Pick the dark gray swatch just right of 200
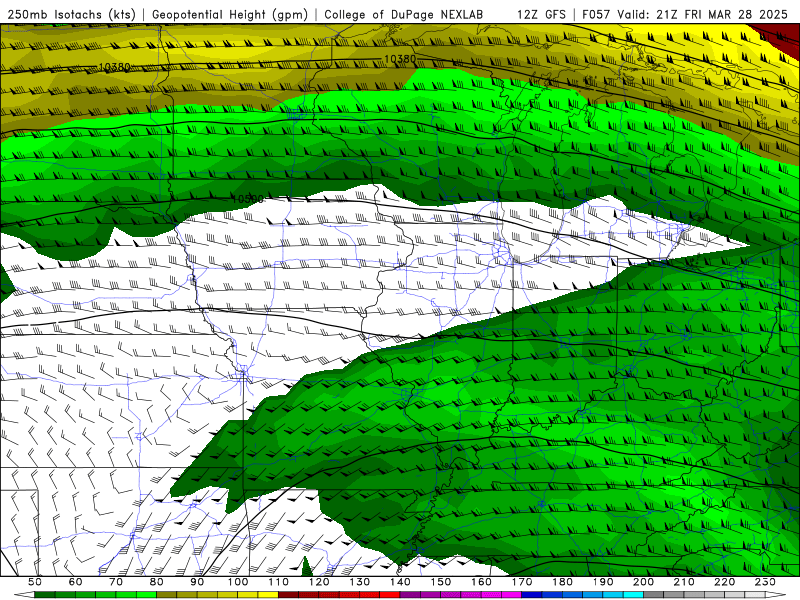The height and width of the screenshot is (600, 800). [654, 595]
